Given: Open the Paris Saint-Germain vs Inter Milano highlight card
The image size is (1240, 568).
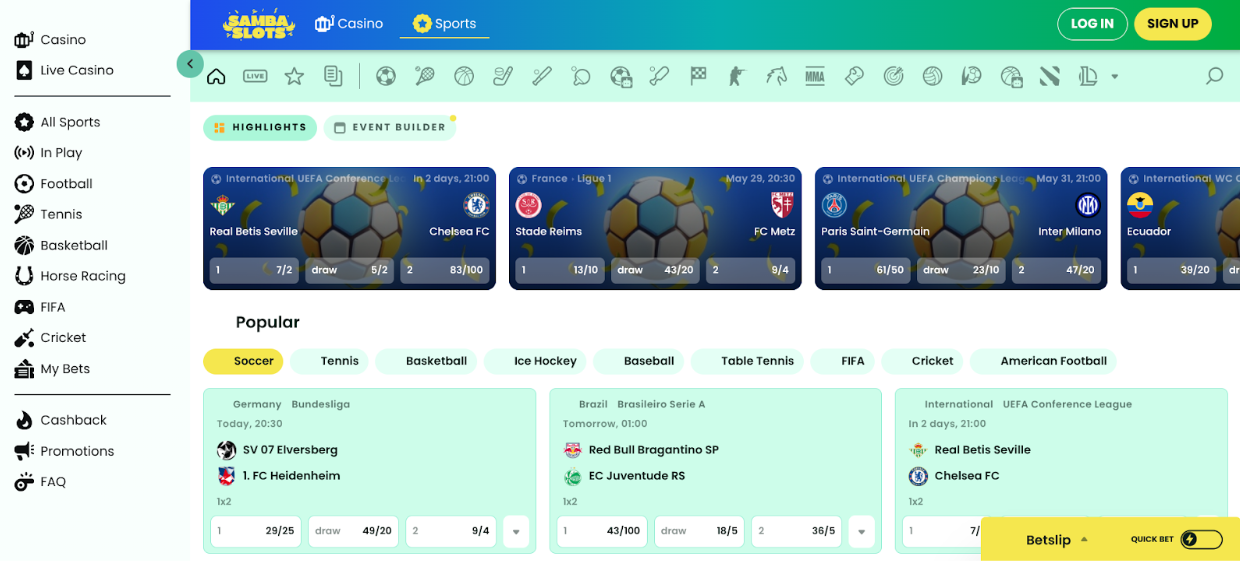Looking at the screenshot, I should [x=961, y=228].
